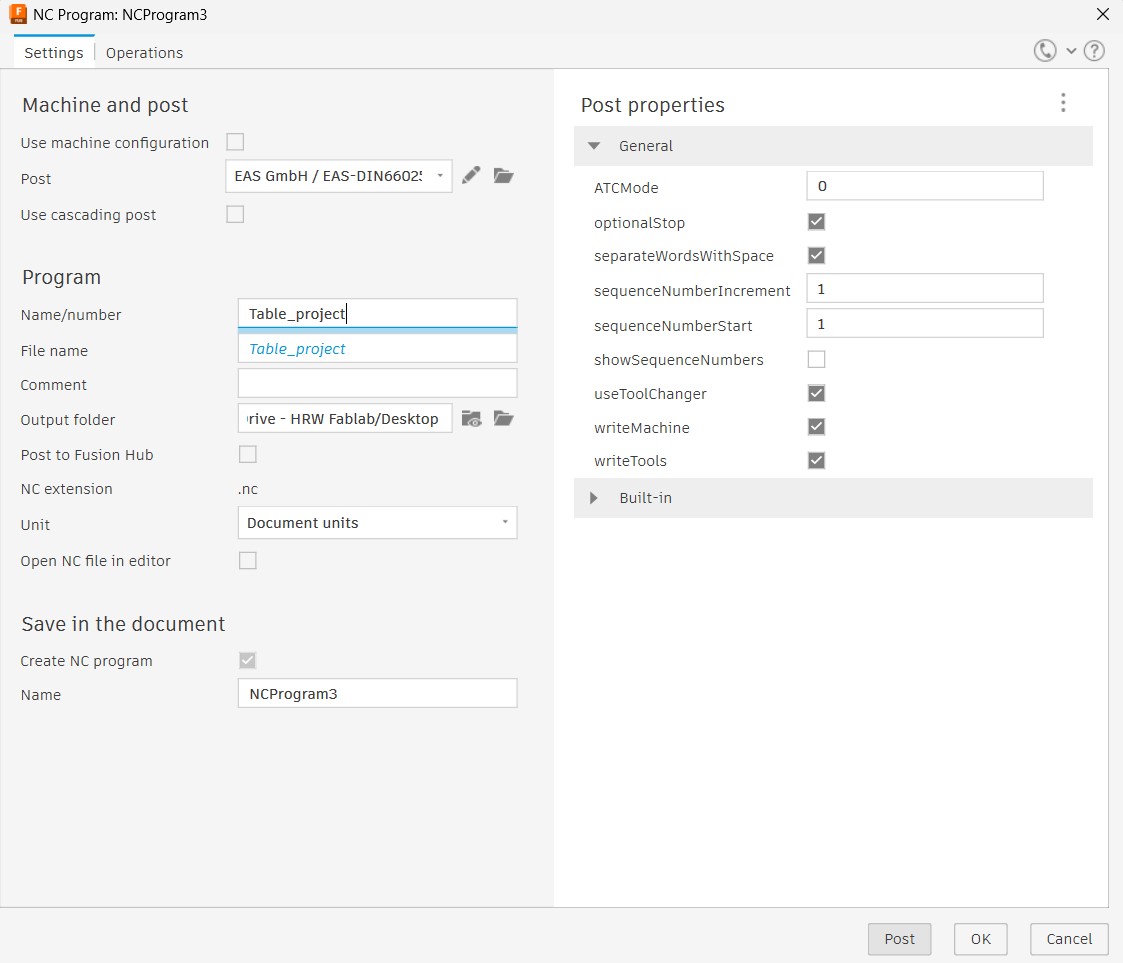1123x963 pixels.
Task: Switch to the Operations tab
Action: point(144,53)
